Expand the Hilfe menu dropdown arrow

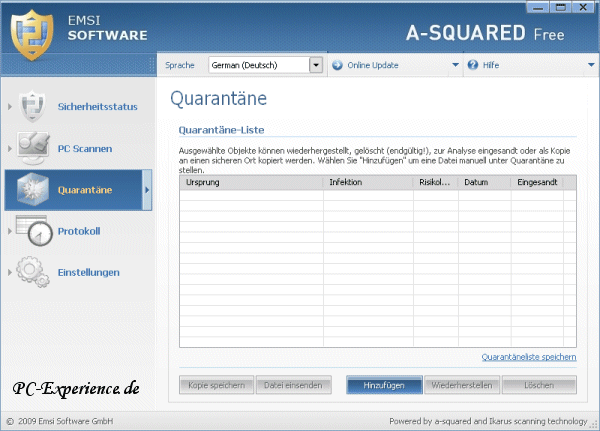coord(590,65)
